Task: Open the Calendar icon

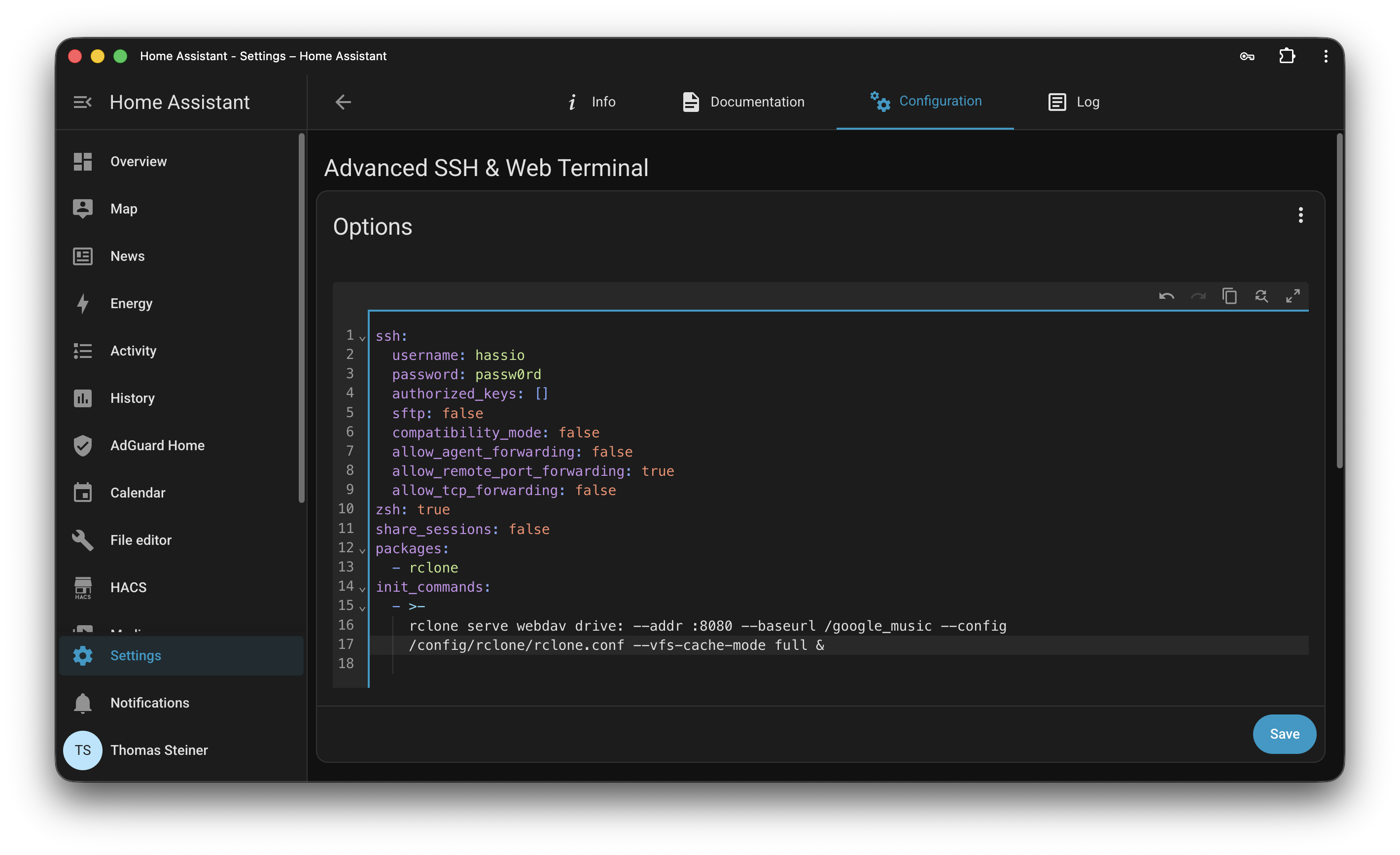Action: pyautogui.click(x=82, y=492)
